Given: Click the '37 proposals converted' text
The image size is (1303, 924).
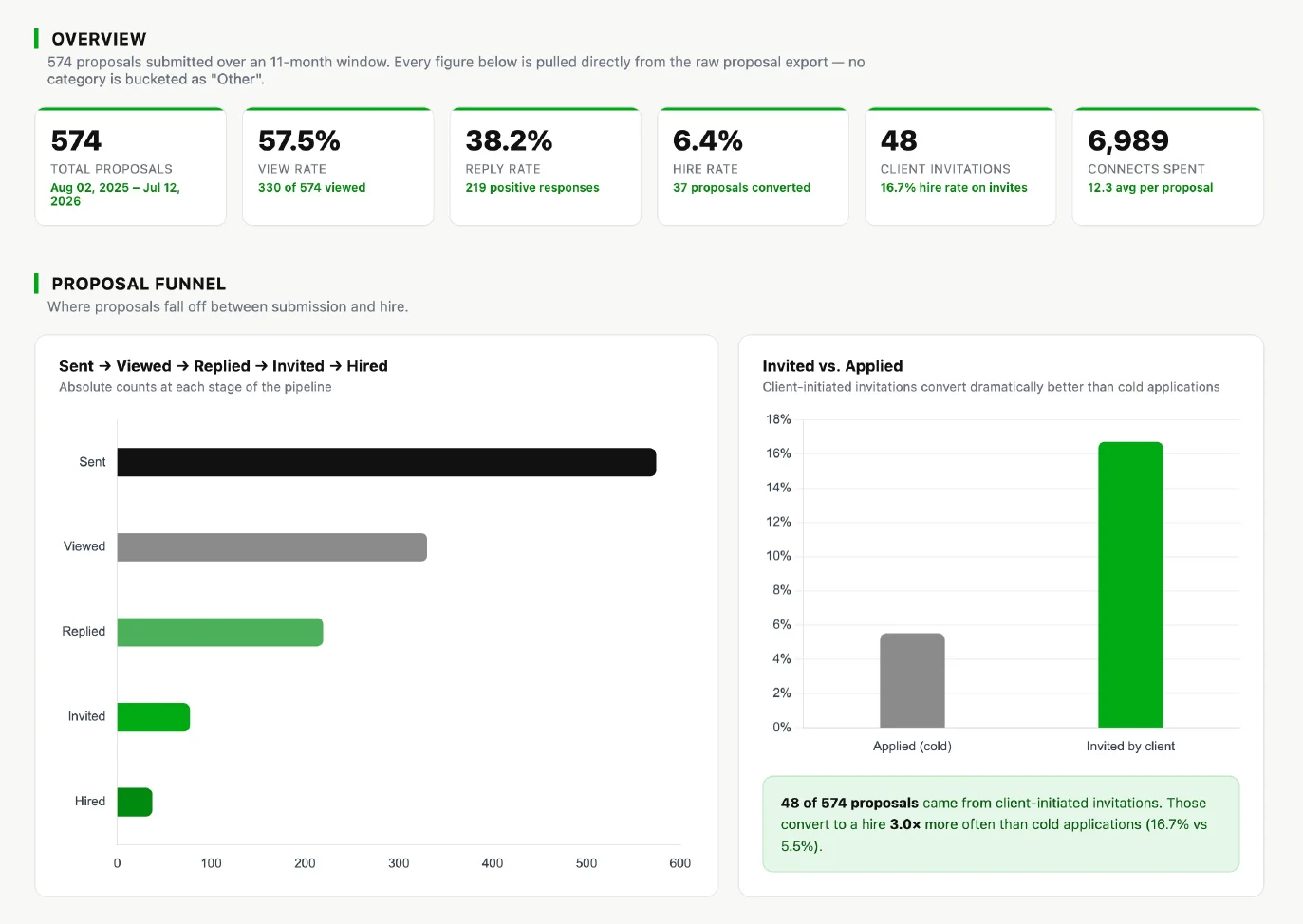Looking at the screenshot, I should point(741,188).
